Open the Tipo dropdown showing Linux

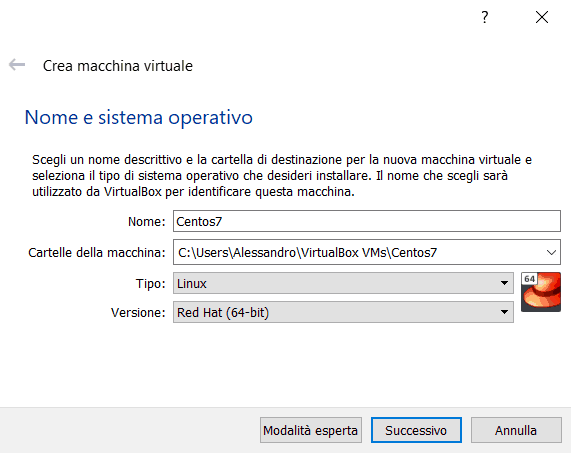tap(343, 283)
